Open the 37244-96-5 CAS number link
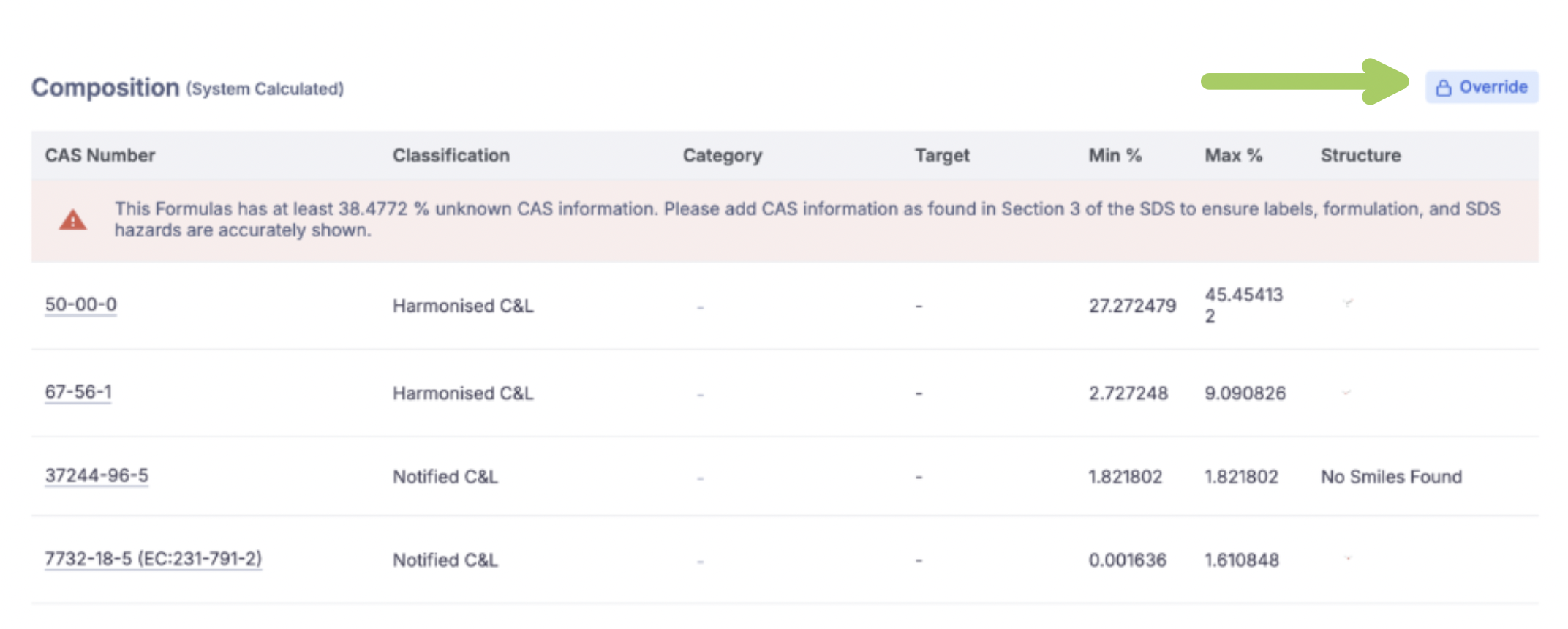The image size is (1568, 629). (97, 475)
